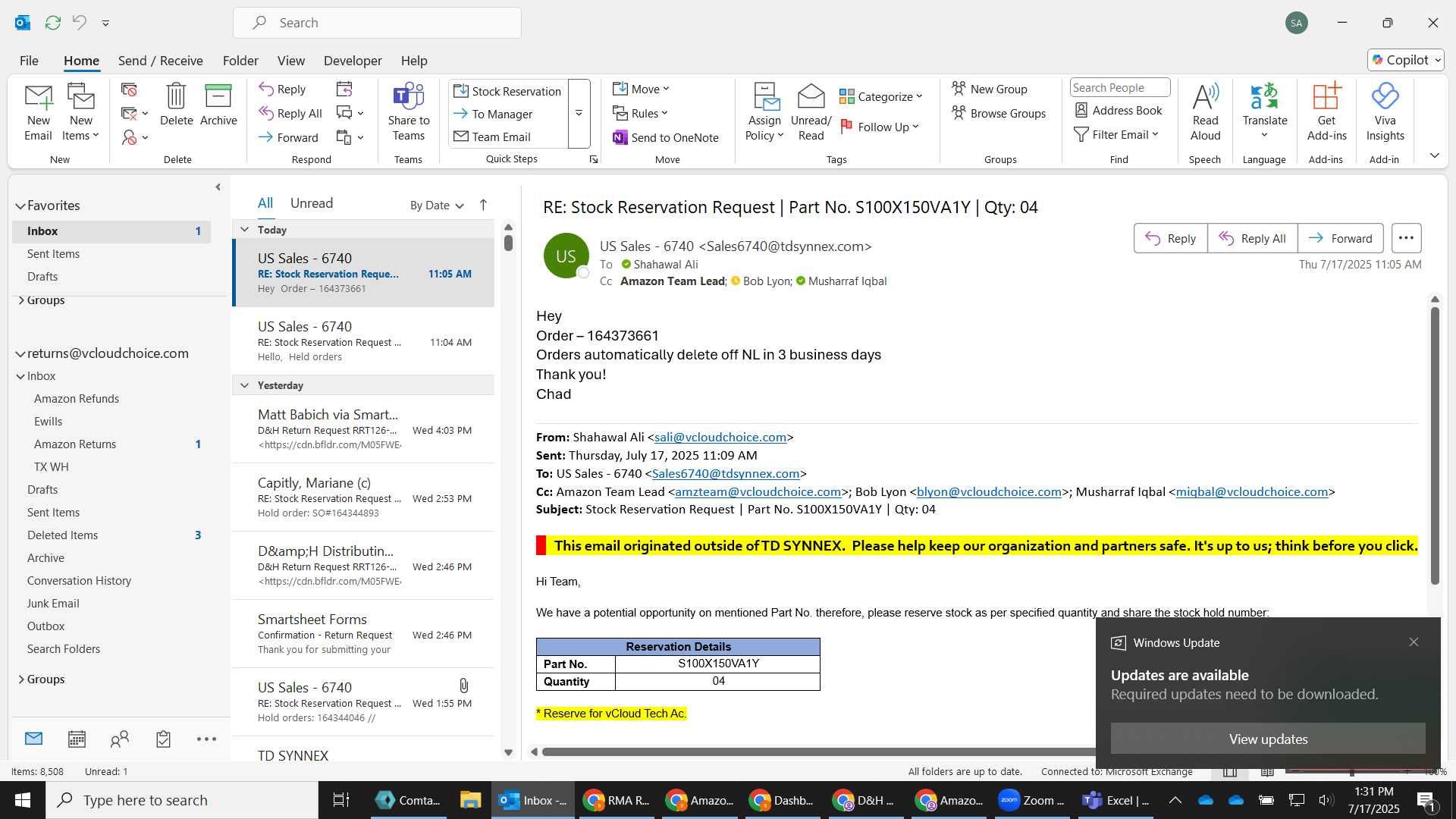Switch to Tasks view in bottom navigation
This screenshot has height=819, width=1456.
coord(163,739)
